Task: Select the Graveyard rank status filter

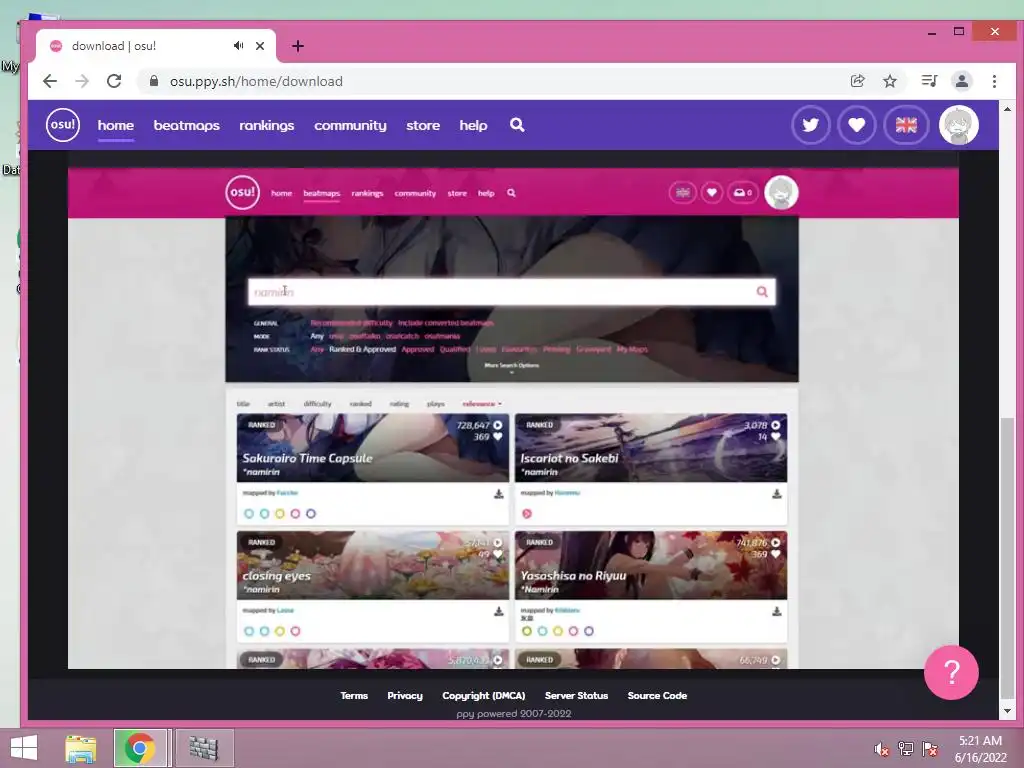Action: (594, 349)
